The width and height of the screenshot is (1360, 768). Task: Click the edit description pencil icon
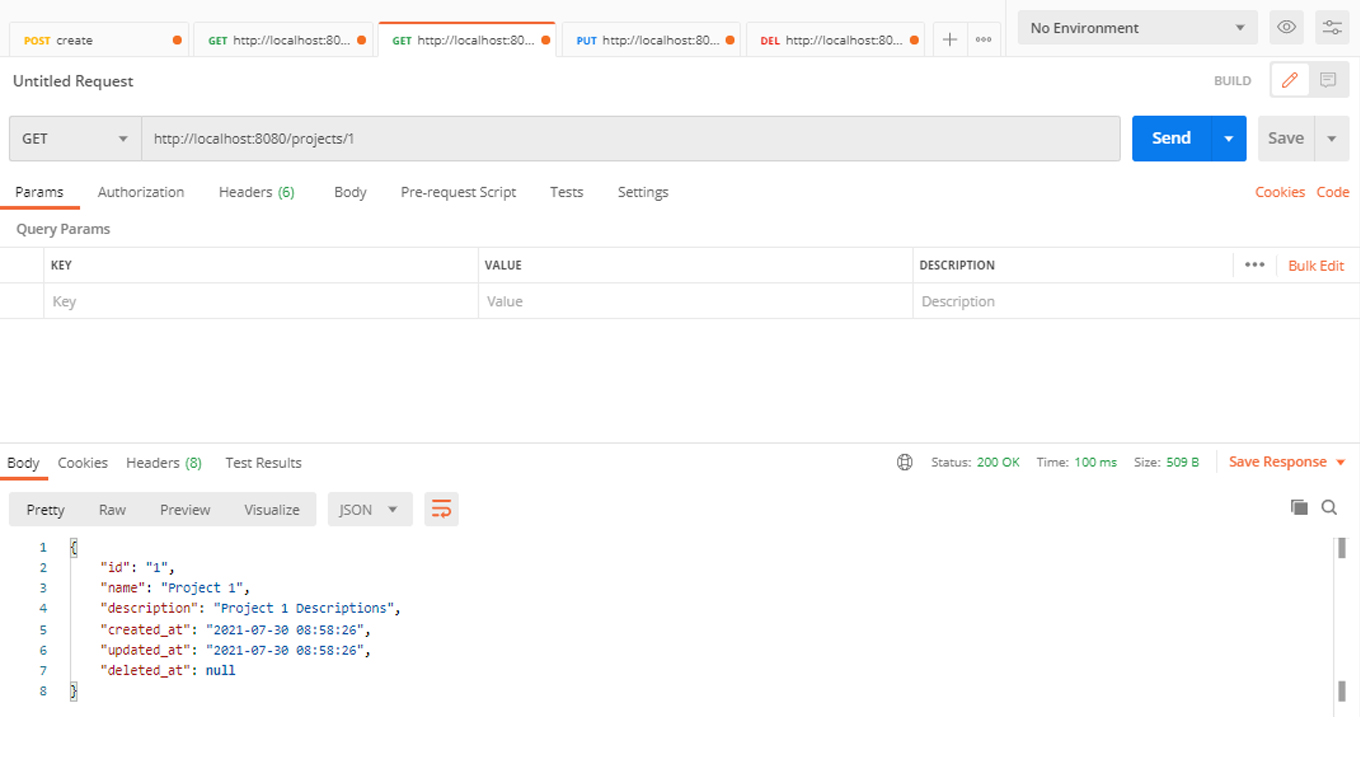coord(1289,80)
